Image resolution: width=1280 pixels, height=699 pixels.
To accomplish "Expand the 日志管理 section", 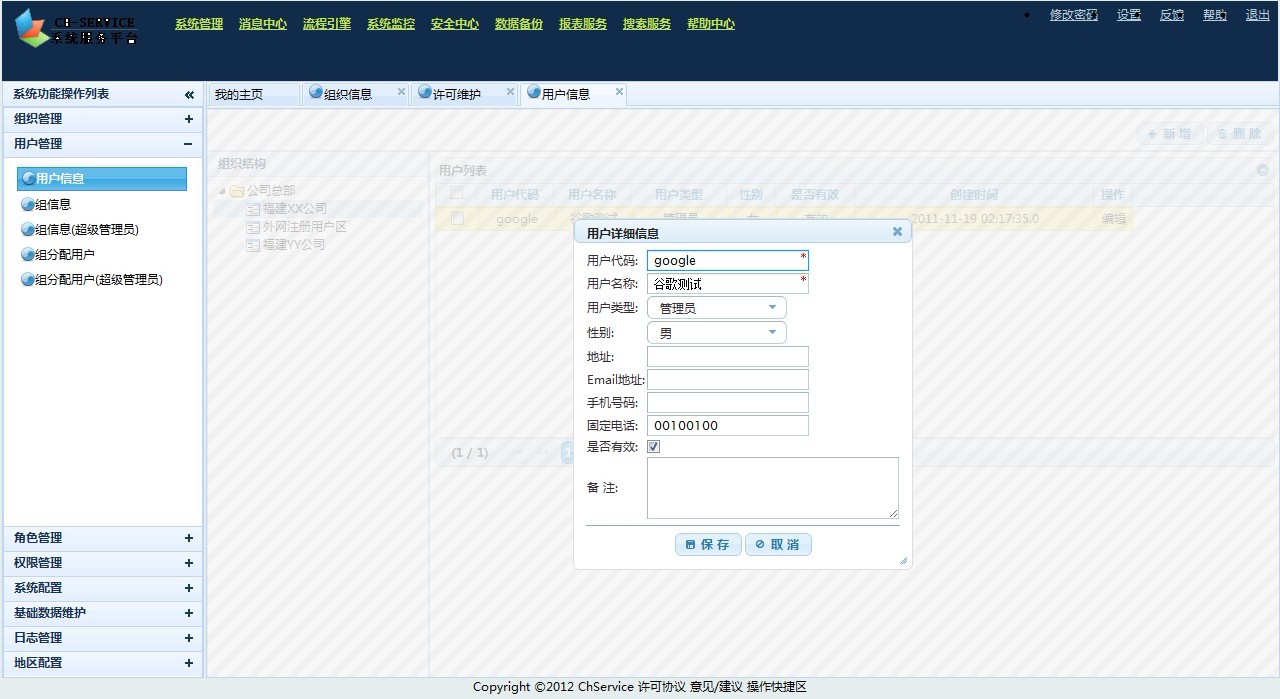I will (x=188, y=638).
